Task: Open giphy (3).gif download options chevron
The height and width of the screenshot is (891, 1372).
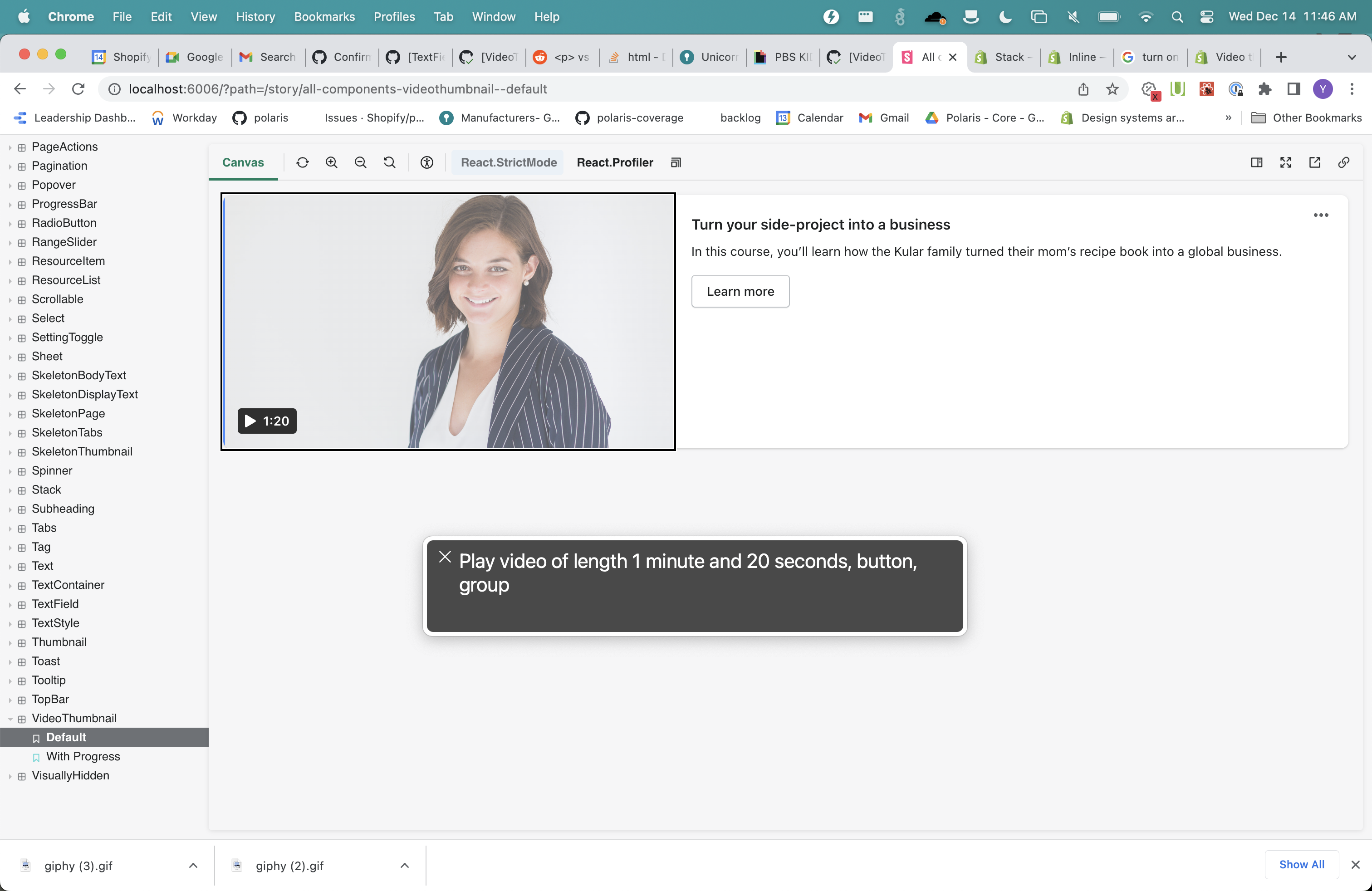Action: click(x=193, y=865)
